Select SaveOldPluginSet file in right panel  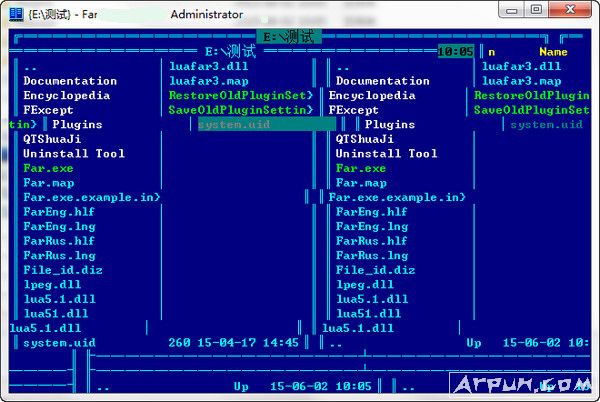[532, 110]
